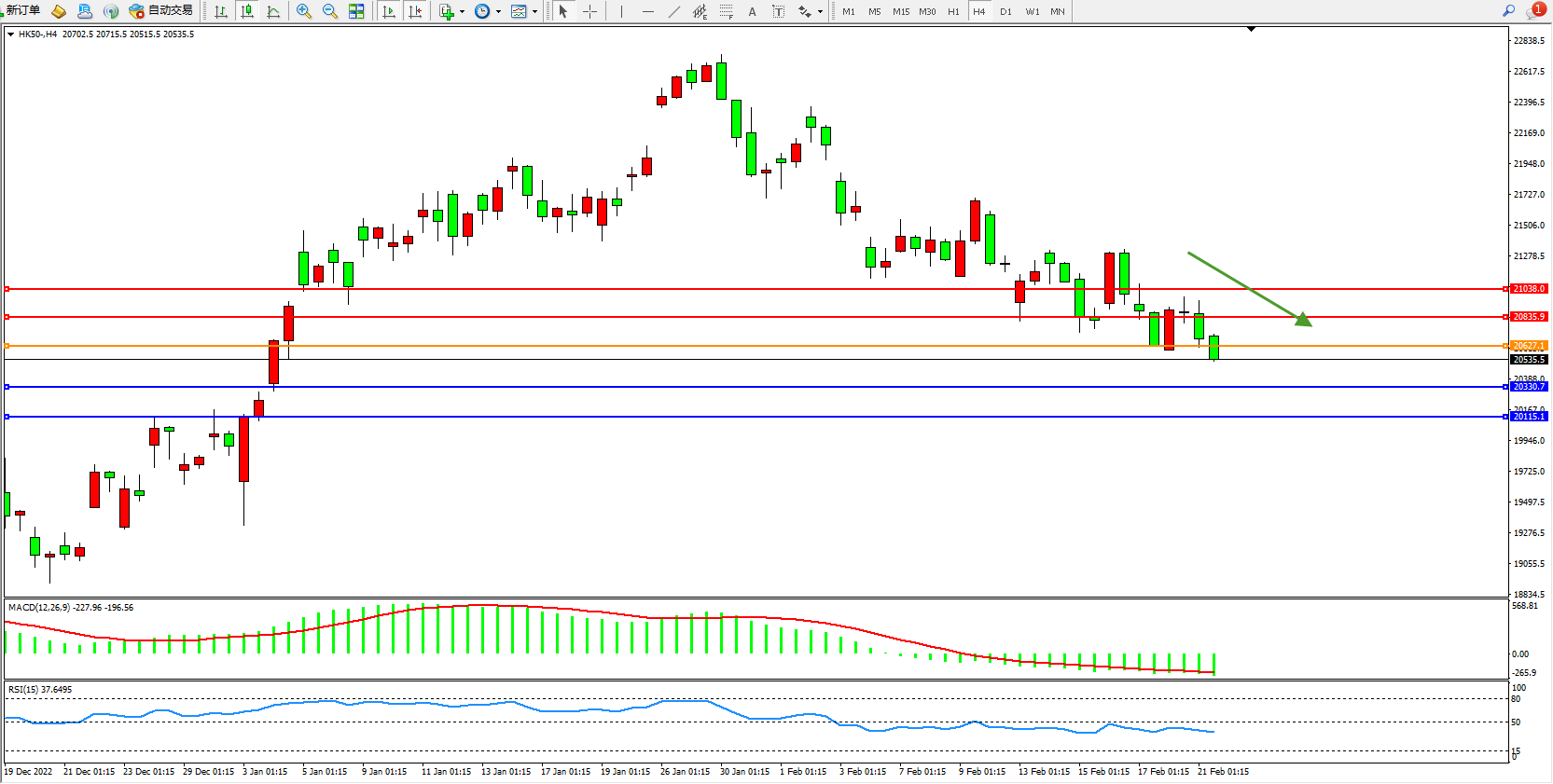Expand the indicators list dropdown arrow

click(x=462, y=12)
